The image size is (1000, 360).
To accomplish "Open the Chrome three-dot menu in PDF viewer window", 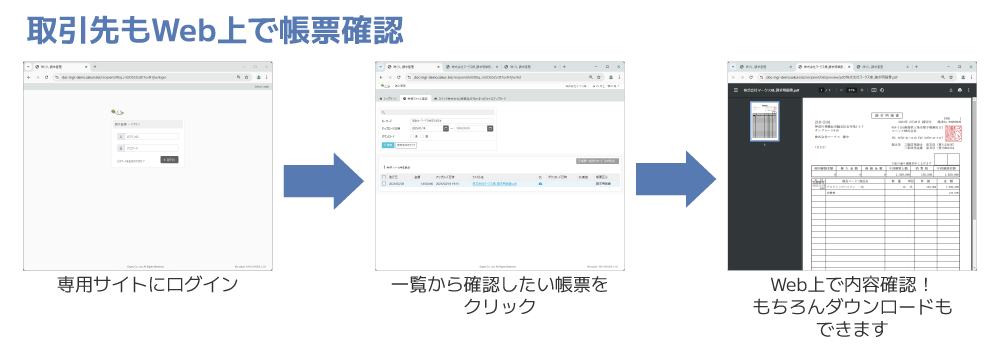I will pyautogui.click(x=971, y=77).
